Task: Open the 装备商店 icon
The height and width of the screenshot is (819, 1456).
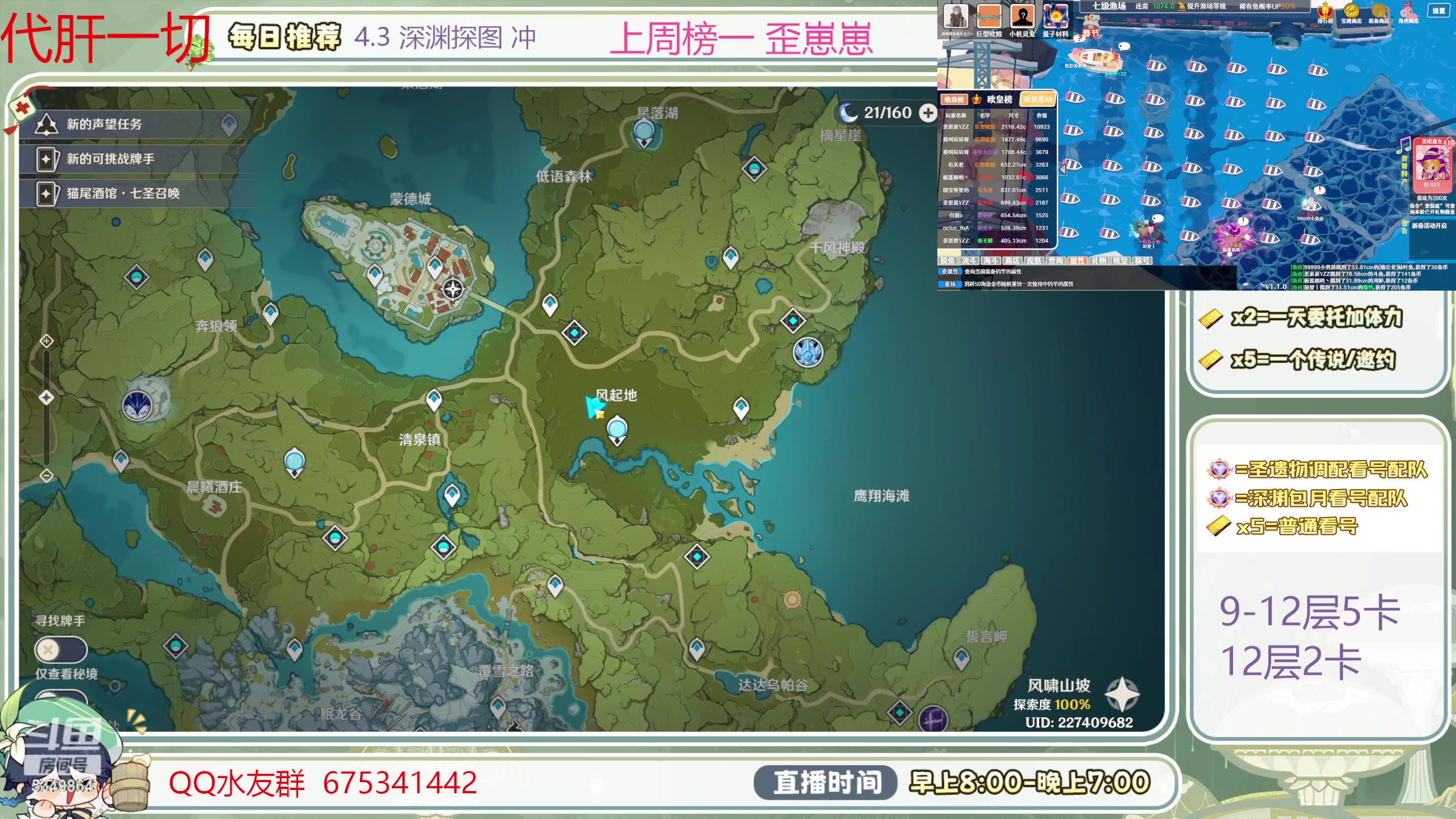Action: coord(1379,13)
